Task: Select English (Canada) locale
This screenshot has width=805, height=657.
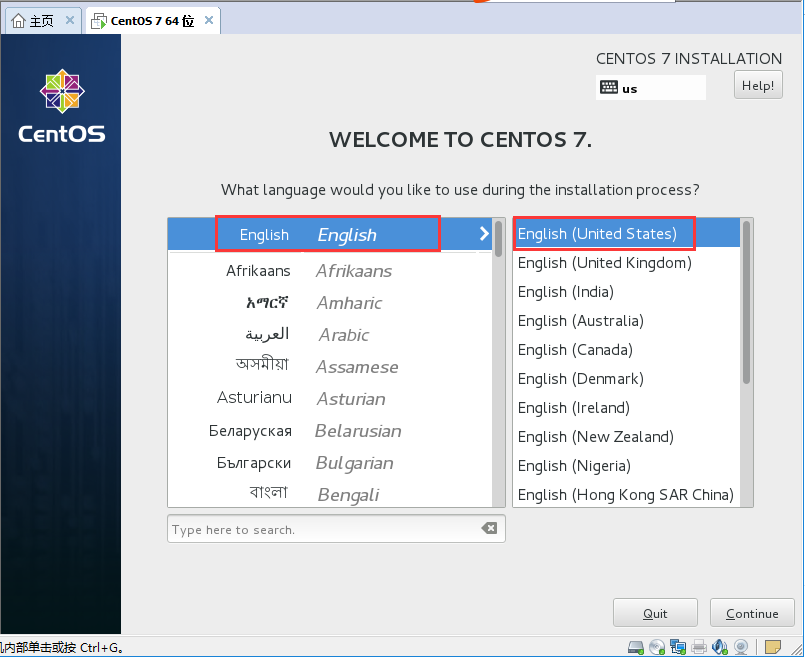Action: (626, 350)
